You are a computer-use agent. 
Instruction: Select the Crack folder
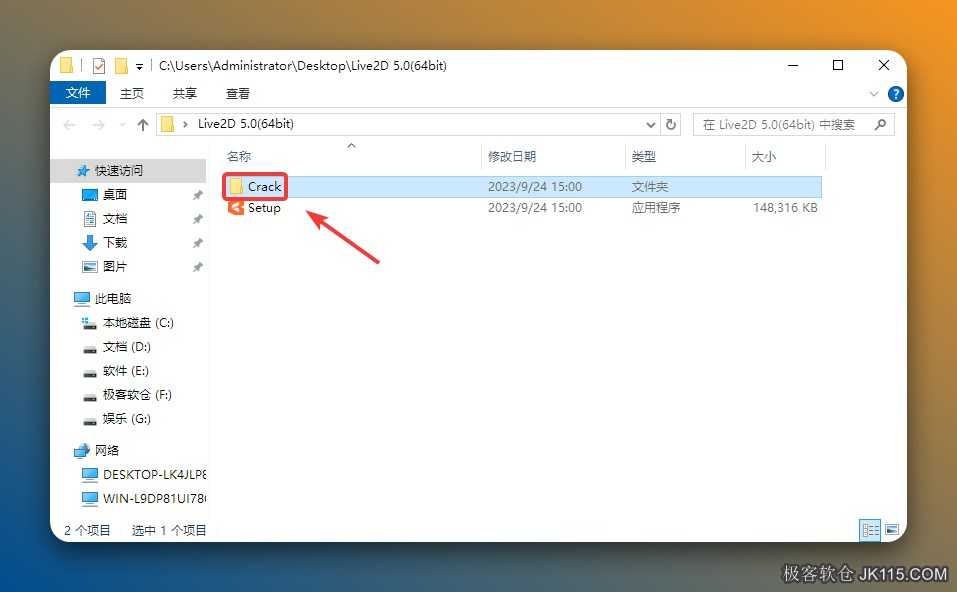click(264, 187)
